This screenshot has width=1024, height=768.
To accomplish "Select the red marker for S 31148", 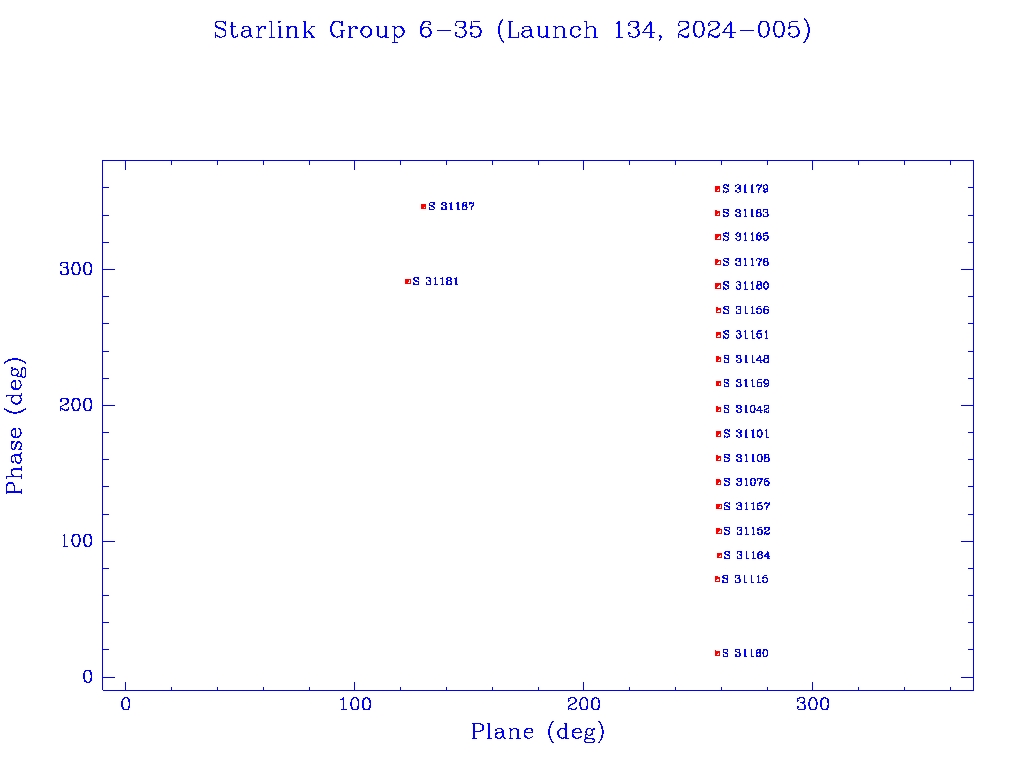I will point(718,359).
